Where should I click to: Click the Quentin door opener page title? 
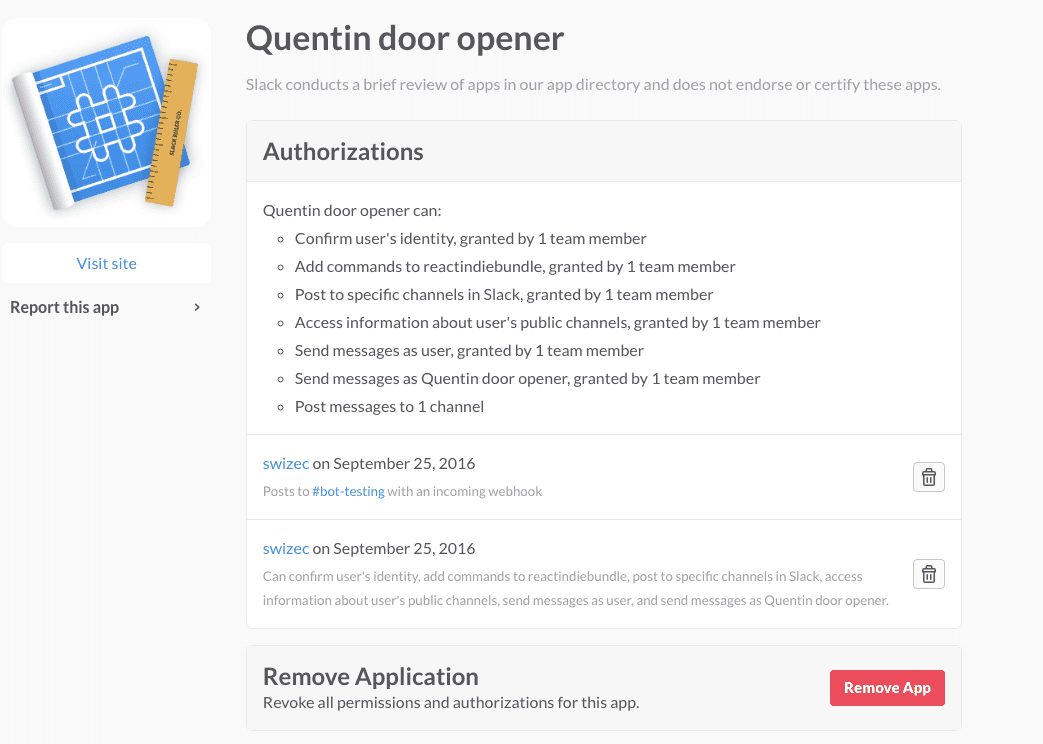[x=405, y=39]
